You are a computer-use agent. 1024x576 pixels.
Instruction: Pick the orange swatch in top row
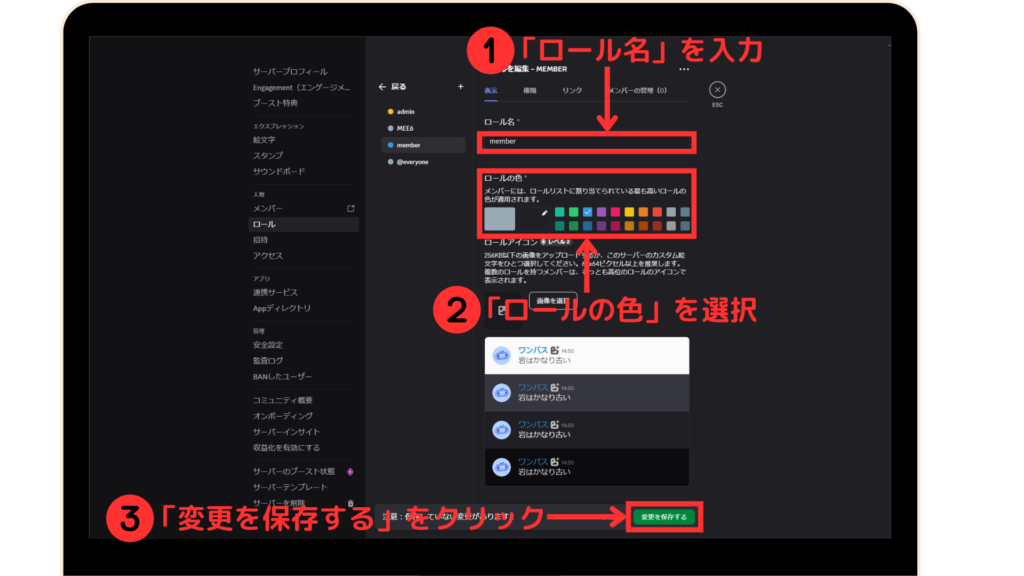point(643,212)
